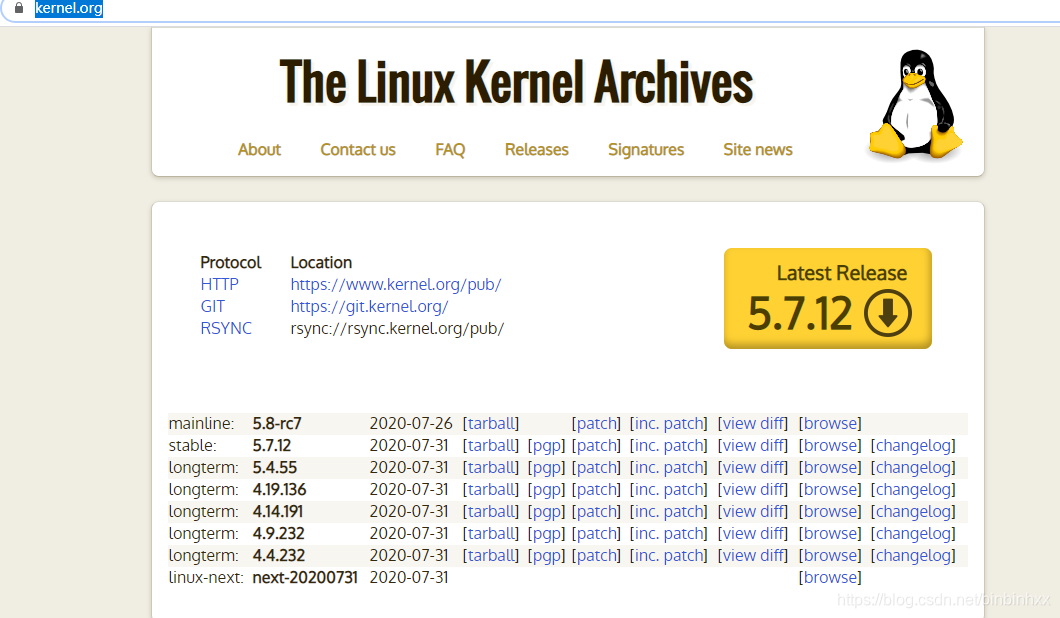Download longterm 4.14.191 tarball
Image resolution: width=1060 pixels, height=618 pixels.
click(491, 511)
